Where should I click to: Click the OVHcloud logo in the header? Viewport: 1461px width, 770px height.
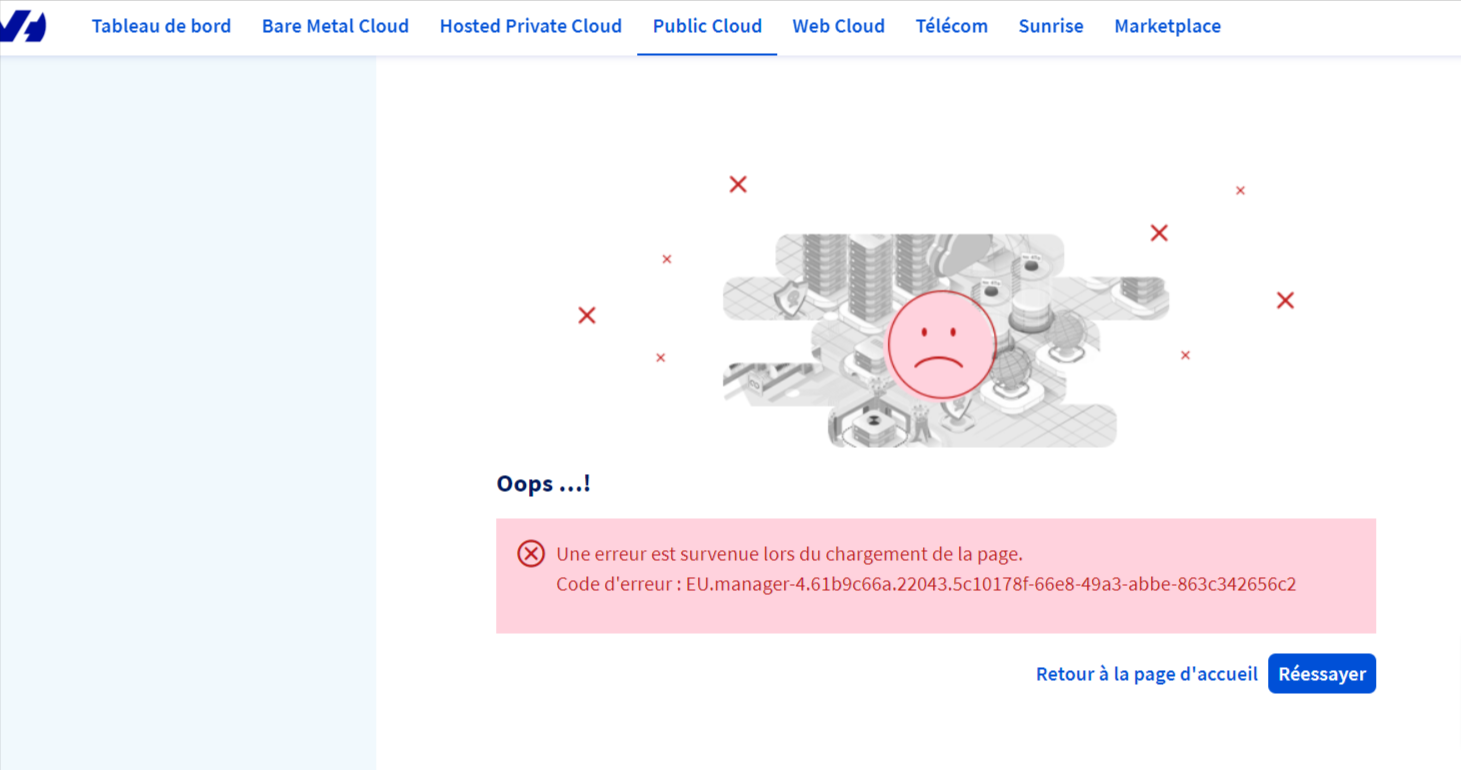(23, 26)
